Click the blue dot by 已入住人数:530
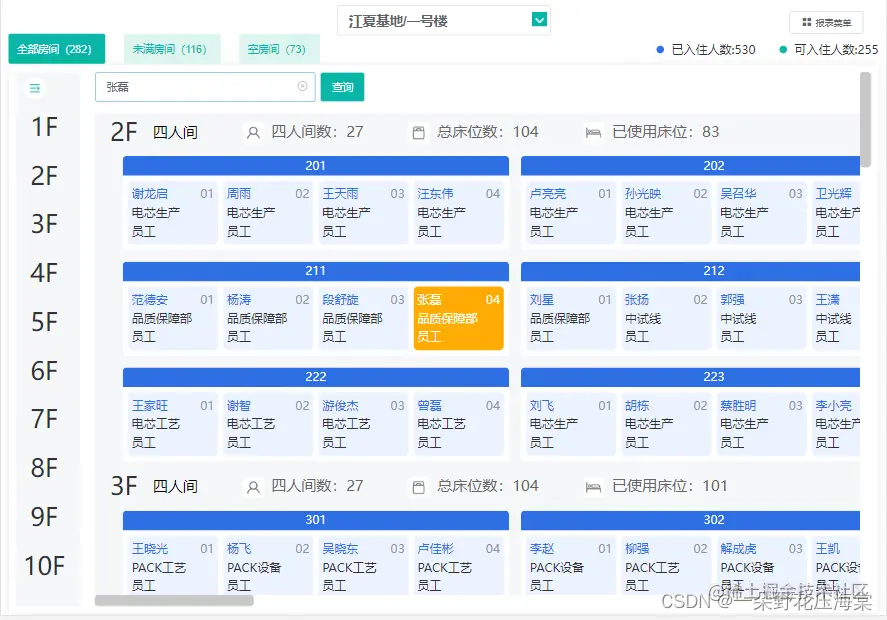 660,50
